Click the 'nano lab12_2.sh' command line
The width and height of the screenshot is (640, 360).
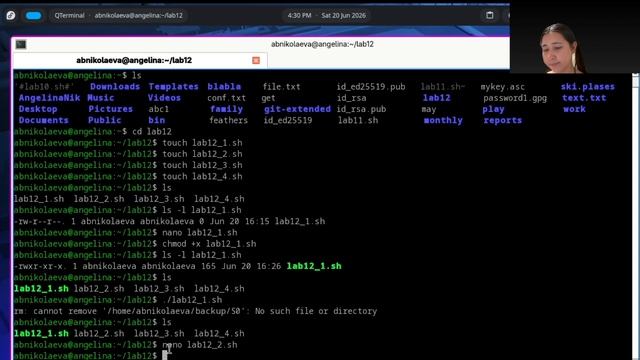[x=200, y=345]
